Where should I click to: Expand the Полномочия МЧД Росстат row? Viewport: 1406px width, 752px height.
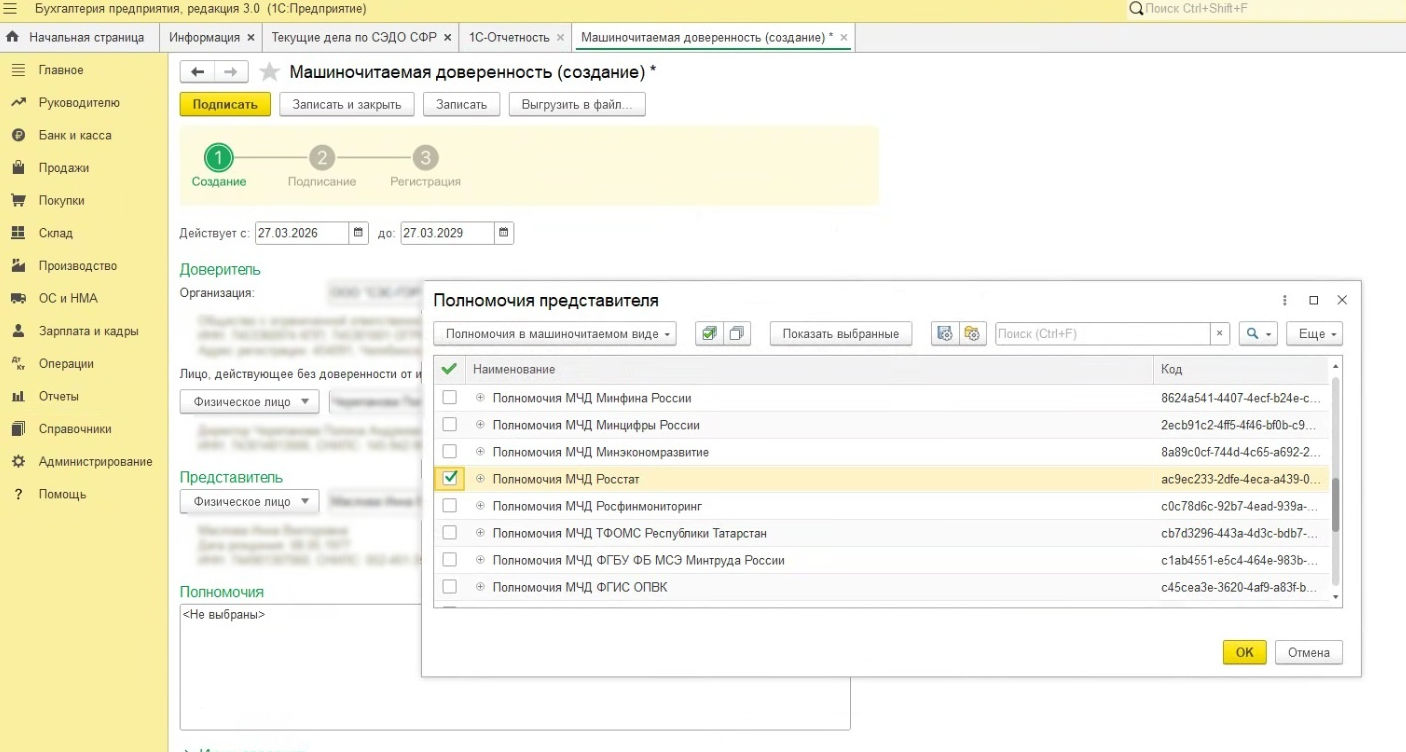point(480,479)
